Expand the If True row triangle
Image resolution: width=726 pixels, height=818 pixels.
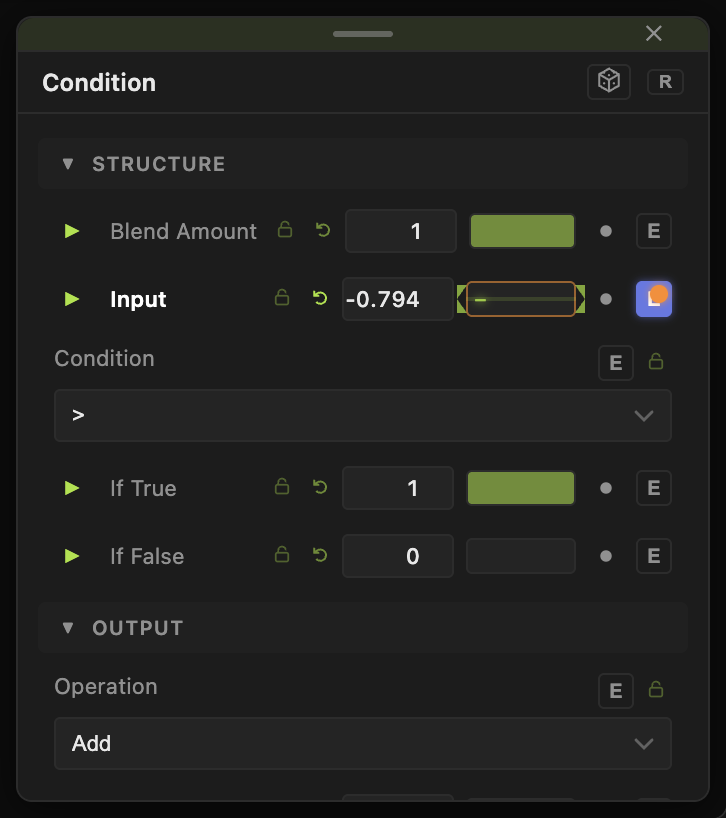pyautogui.click(x=71, y=488)
